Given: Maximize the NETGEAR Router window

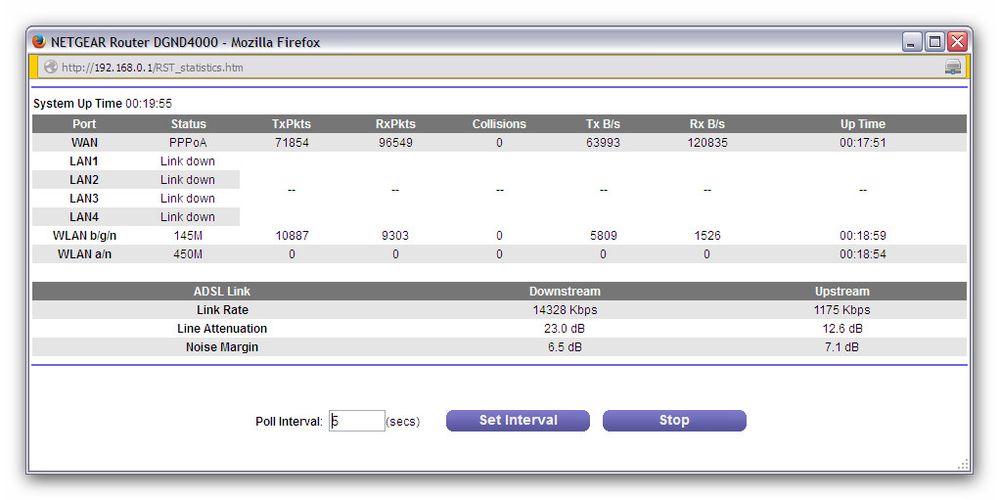Looking at the screenshot, I should point(934,43).
